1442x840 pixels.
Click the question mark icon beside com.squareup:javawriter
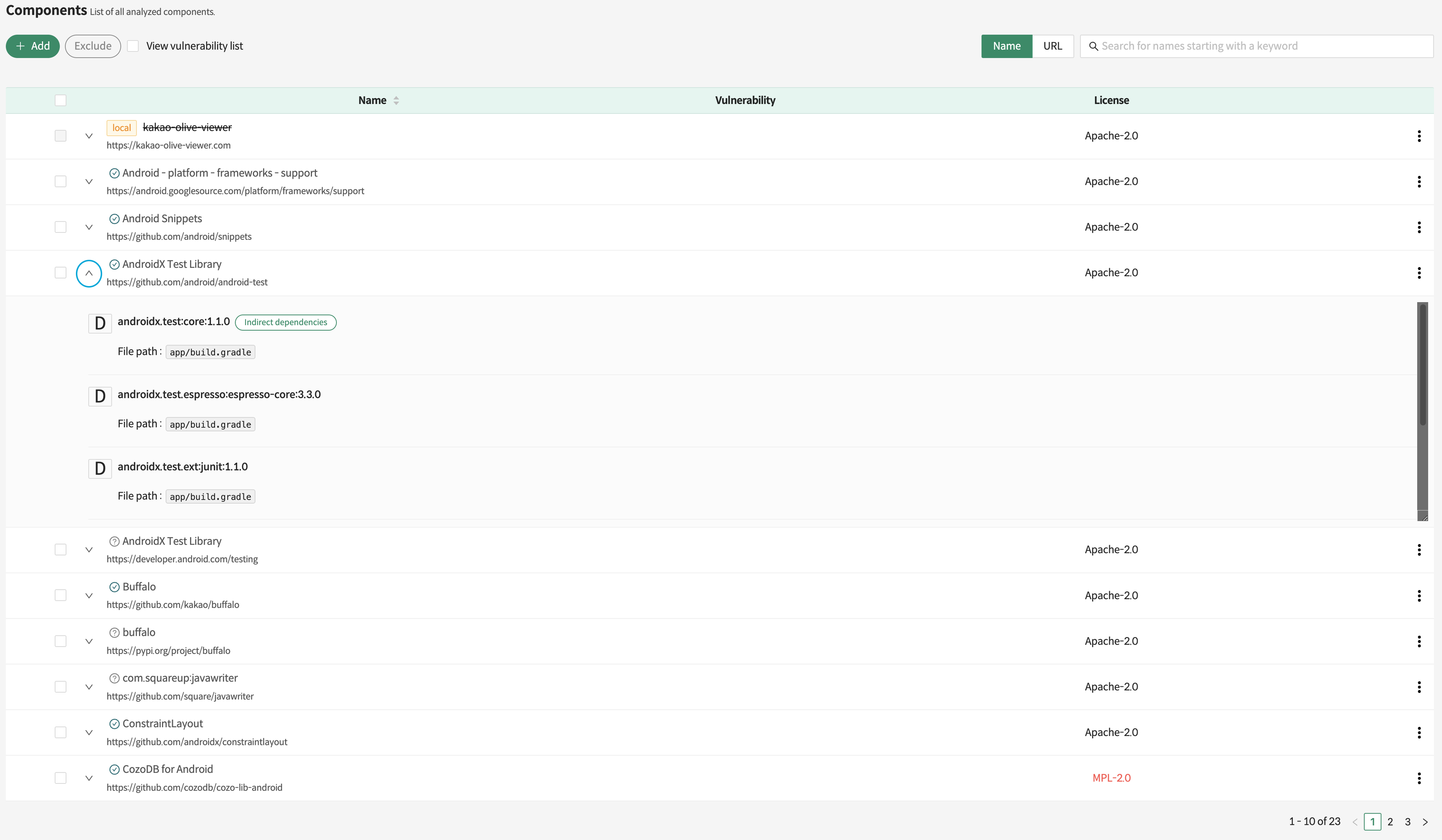(x=115, y=678)
